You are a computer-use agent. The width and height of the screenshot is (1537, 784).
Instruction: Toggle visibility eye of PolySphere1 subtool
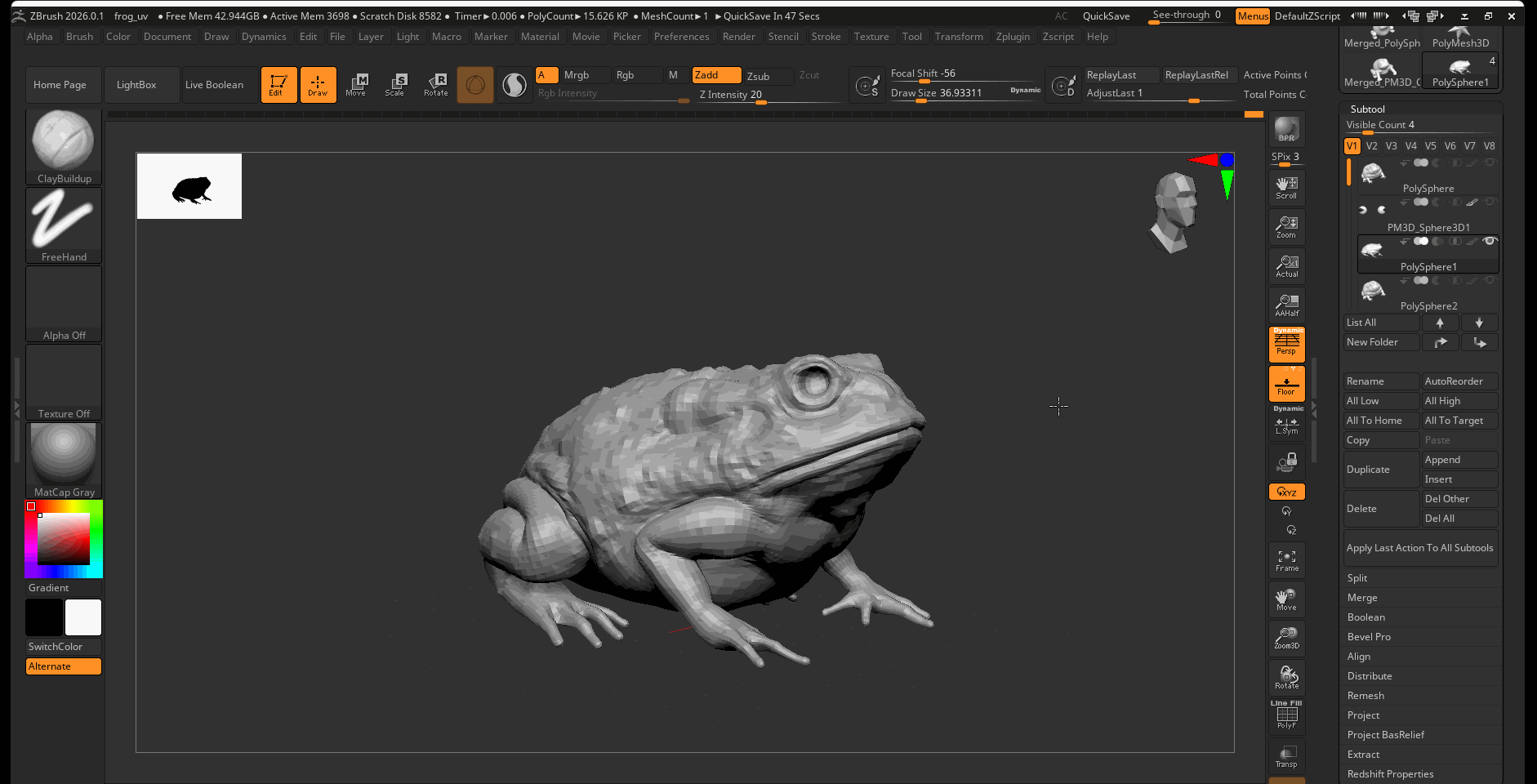[x=1490, y=241]
